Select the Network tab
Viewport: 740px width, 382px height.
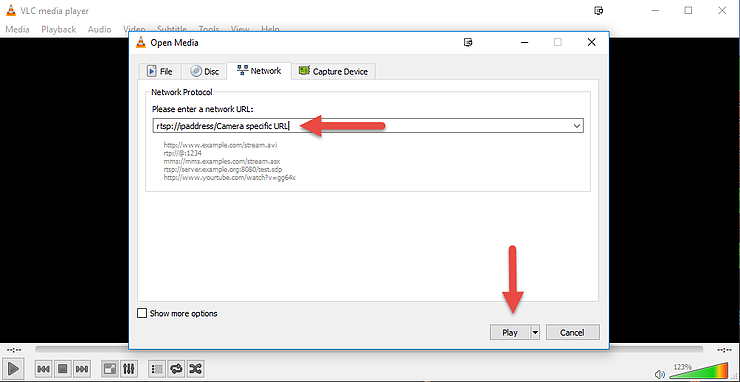pyautogui.click(x=259, y=71)
